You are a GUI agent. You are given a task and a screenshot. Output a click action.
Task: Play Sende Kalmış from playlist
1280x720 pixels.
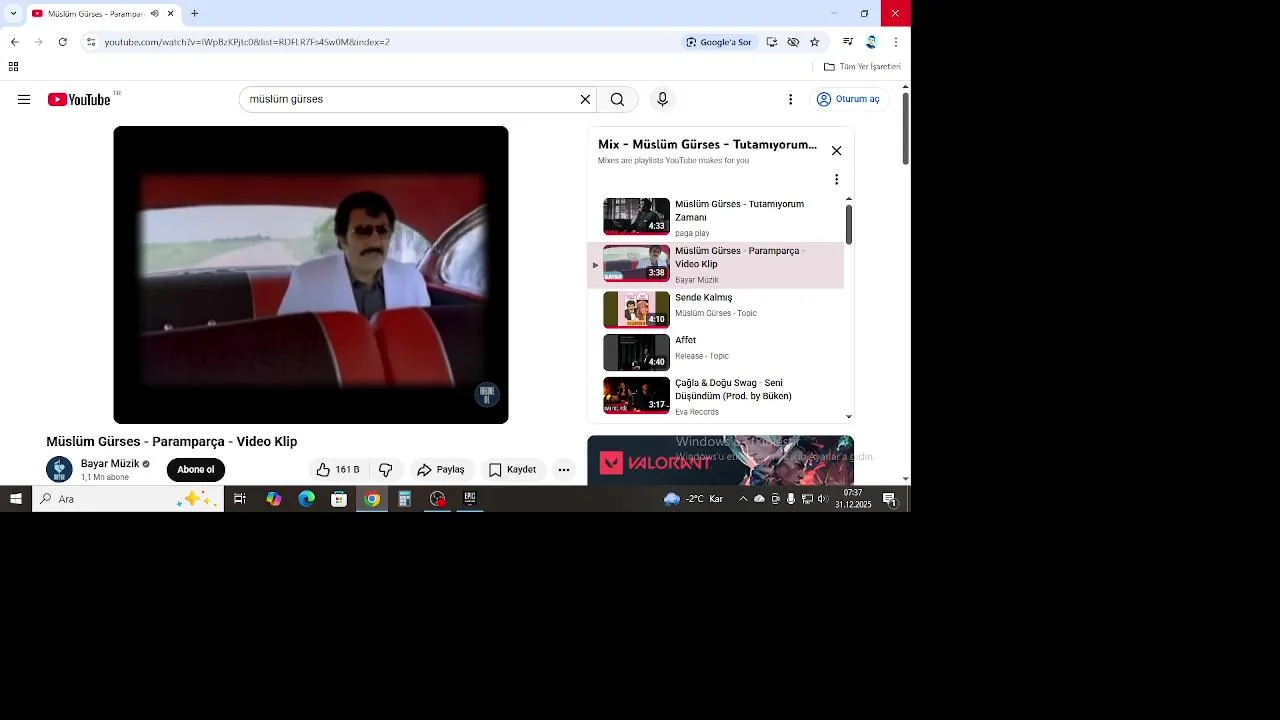715,310
